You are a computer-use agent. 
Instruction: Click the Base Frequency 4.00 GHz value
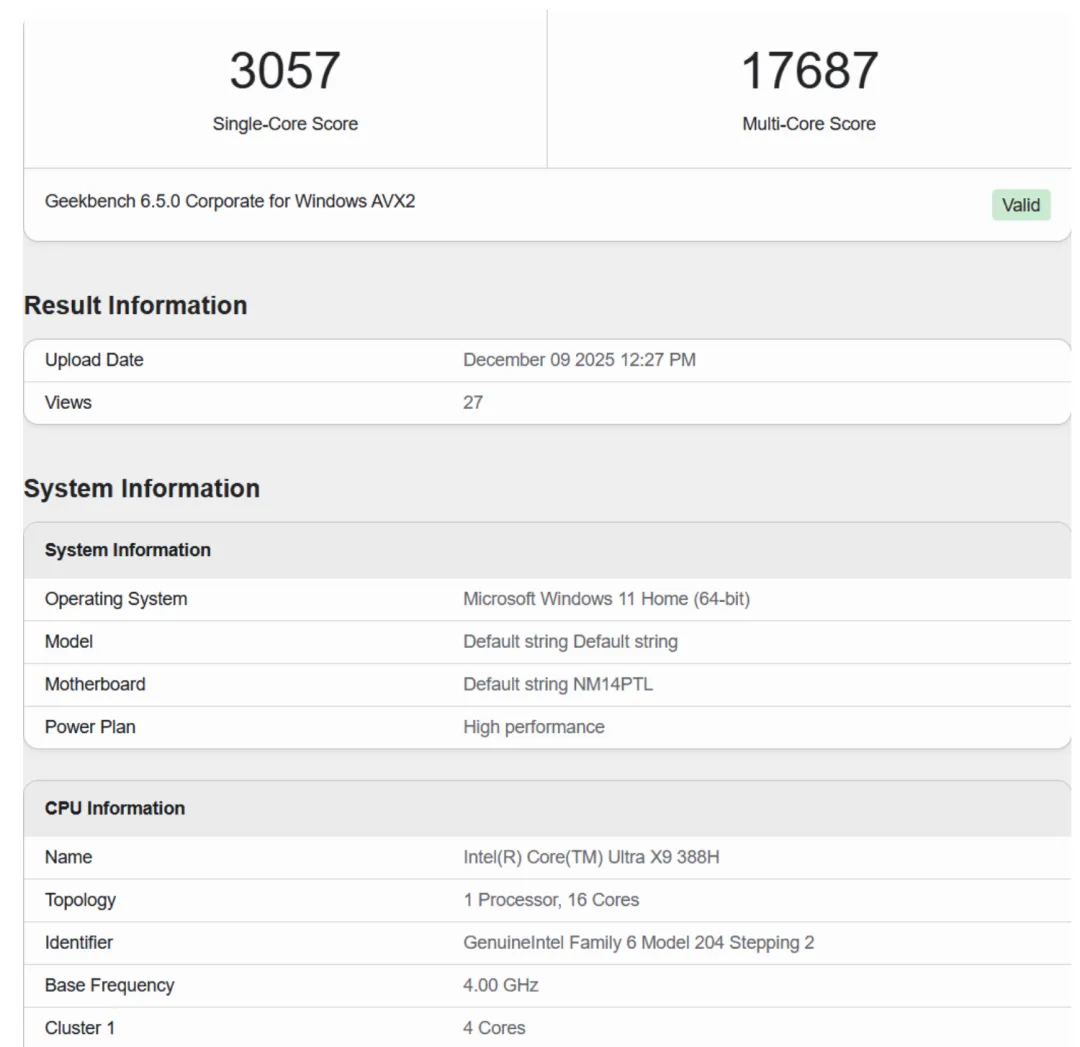pos(500,985)
